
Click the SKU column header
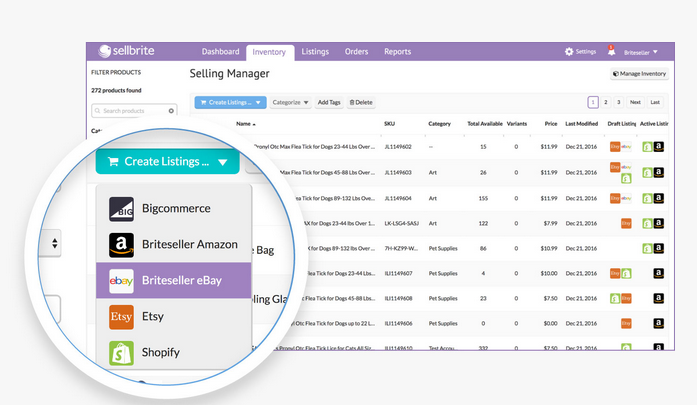(389, 124)
